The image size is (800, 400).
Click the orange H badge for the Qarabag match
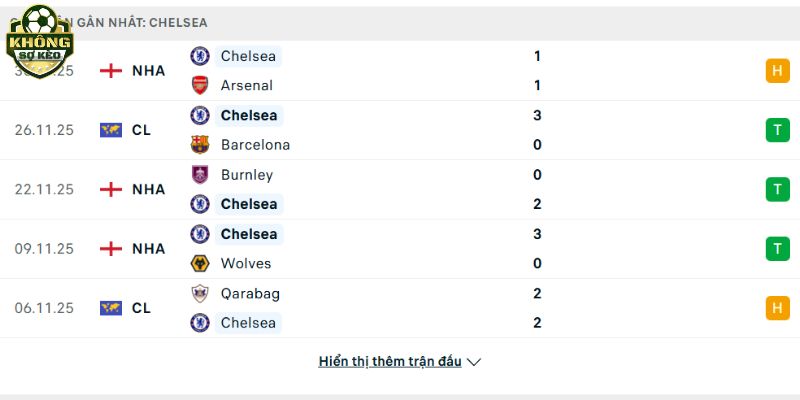click(x=777, y=308)
